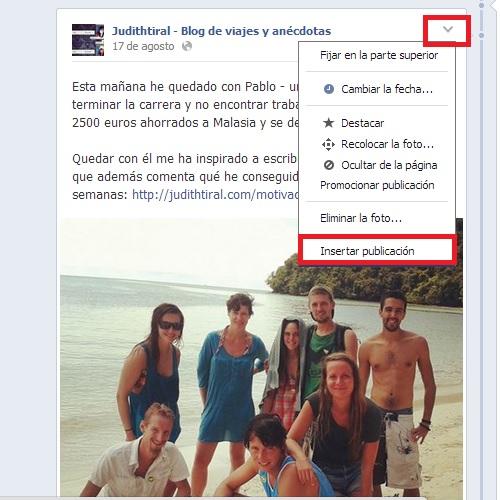This screenshot has width=500, height=500.
Task: Click the move arrows icon for Recolocar
Action: point(328,144)
